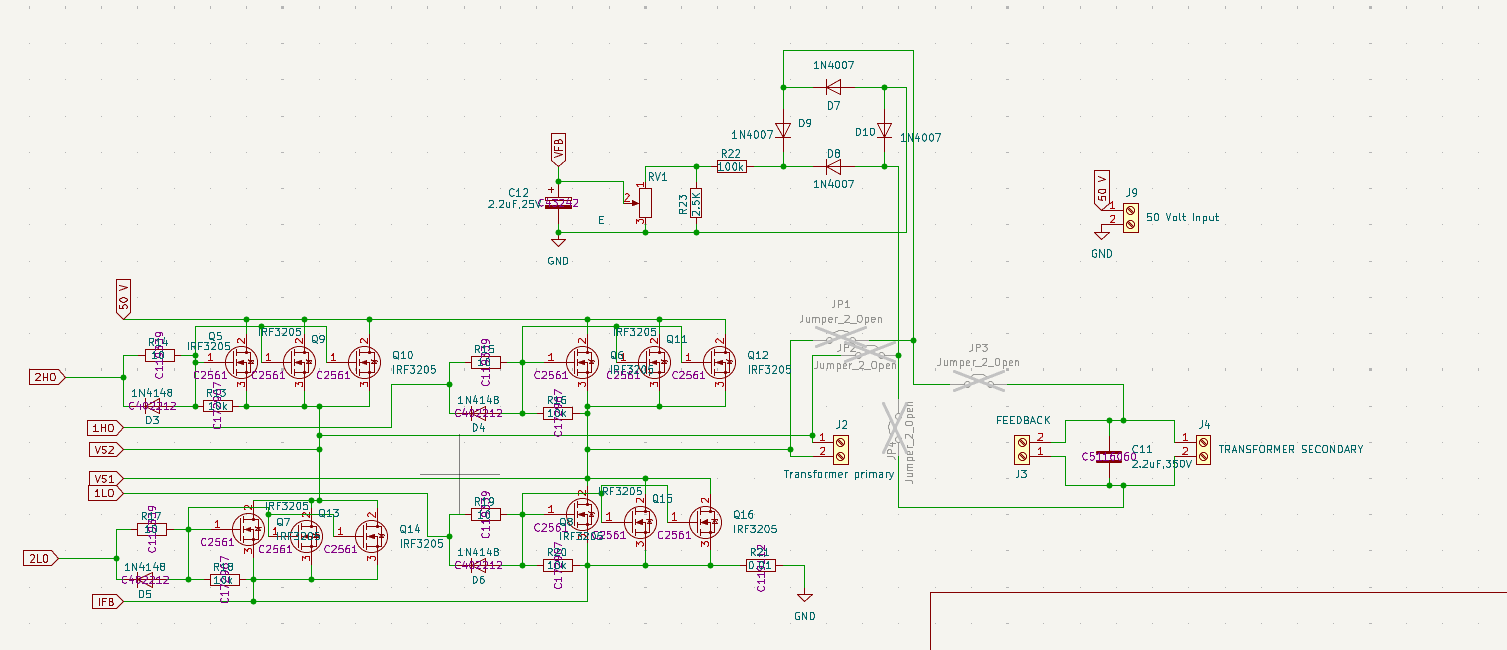
Task: Click the IFB net label
Action: pyautogui.click(x=107, y=601)
